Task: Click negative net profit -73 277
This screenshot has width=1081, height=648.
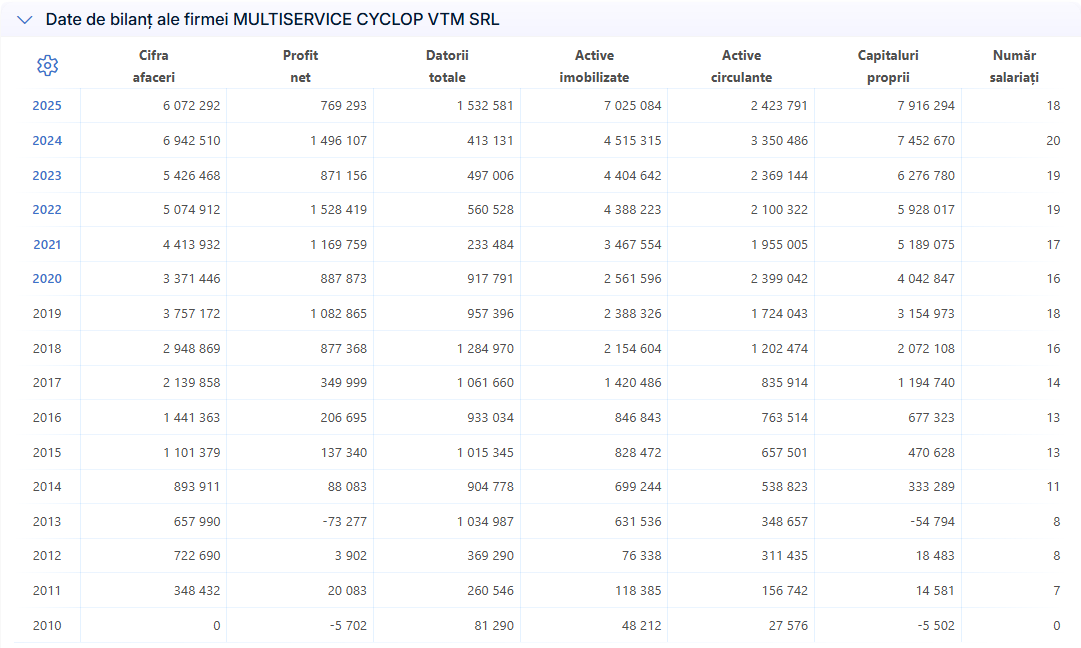Action: click(x=345, y=521)
